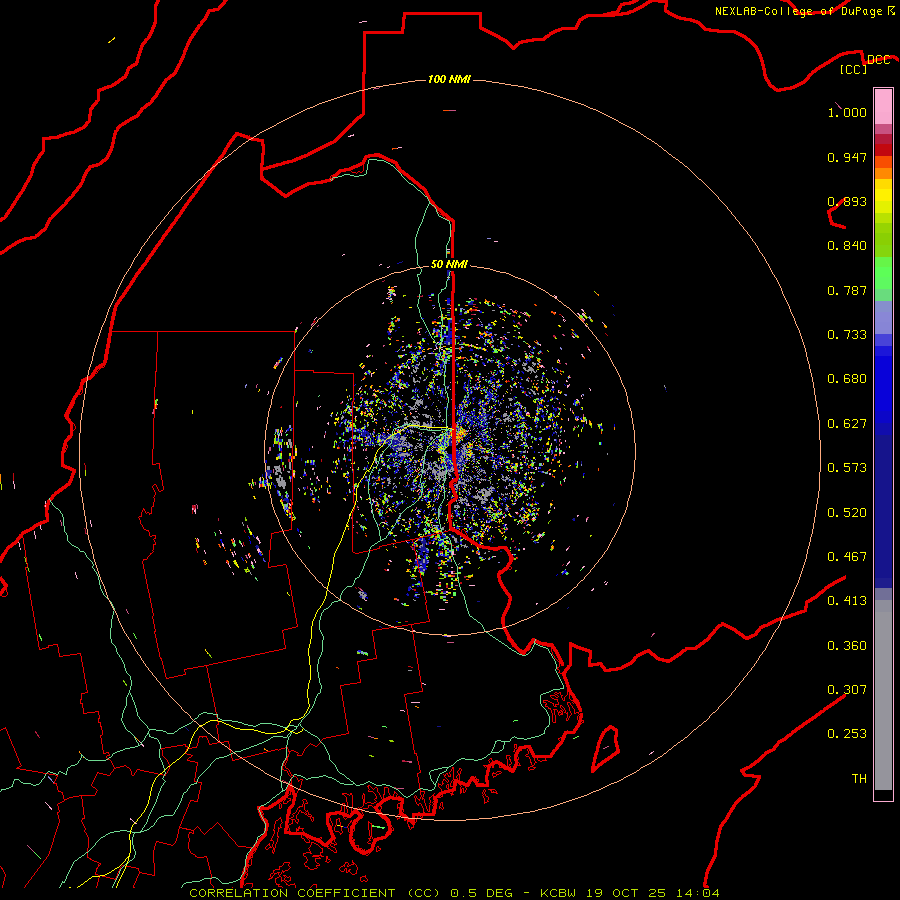Click 19 OCT 25 date in the caption
This screenshot has height=900, width=900.
point(626,893)
